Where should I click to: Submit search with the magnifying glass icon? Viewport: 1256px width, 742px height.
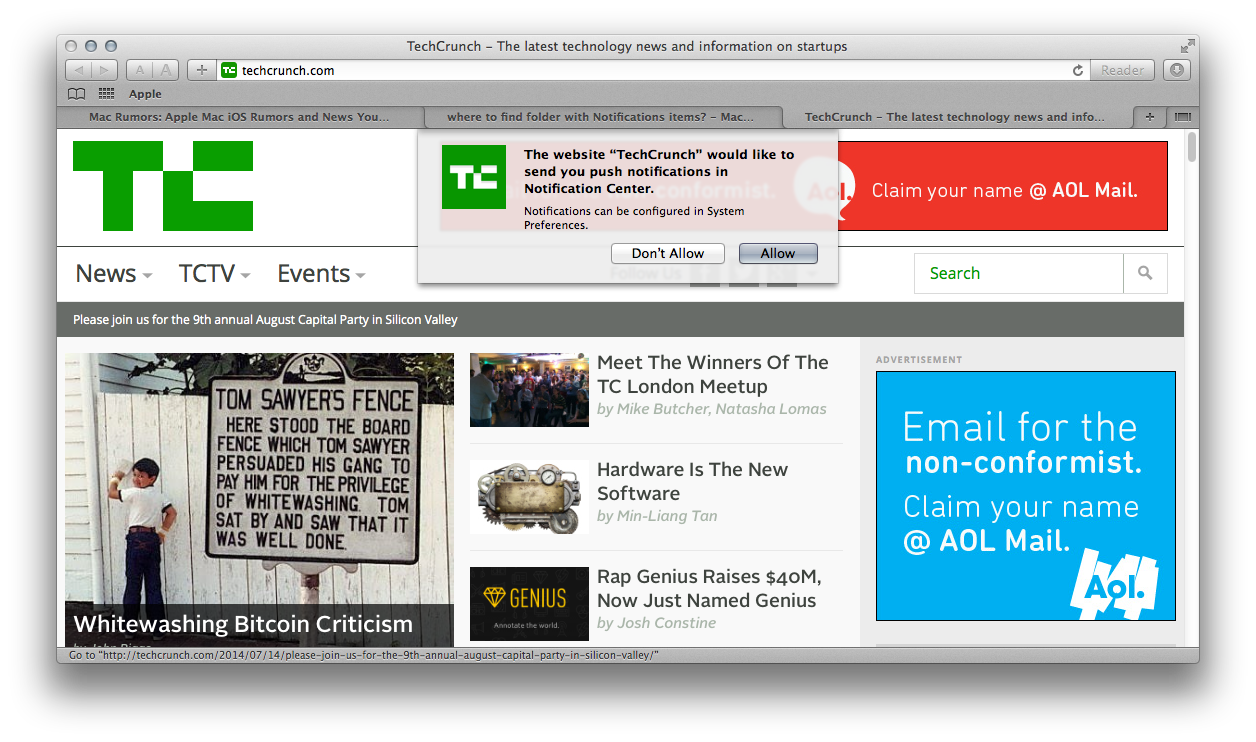[x=1145, y=273]
